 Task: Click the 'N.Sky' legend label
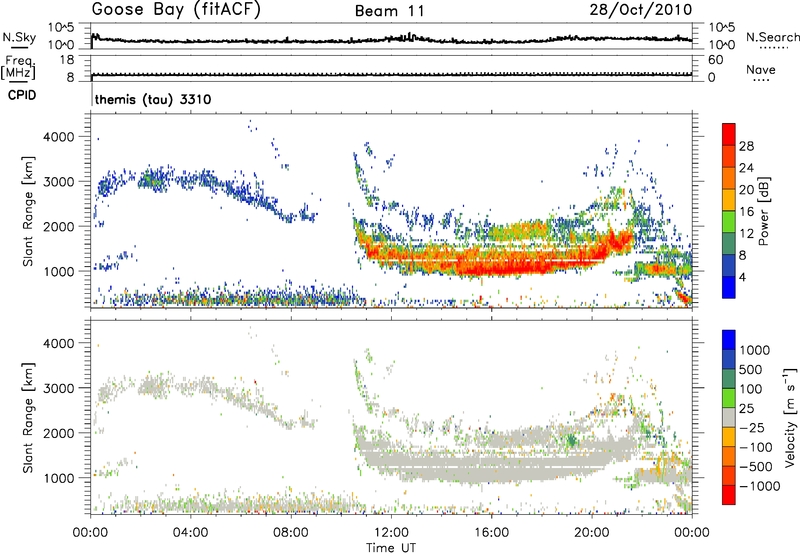coord(19,37)
